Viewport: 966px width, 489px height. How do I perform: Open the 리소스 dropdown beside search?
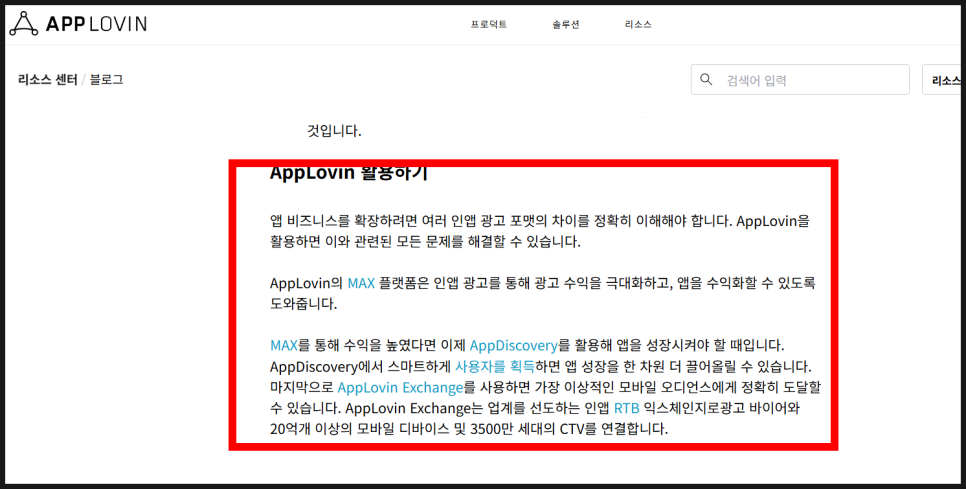point(943,80)
